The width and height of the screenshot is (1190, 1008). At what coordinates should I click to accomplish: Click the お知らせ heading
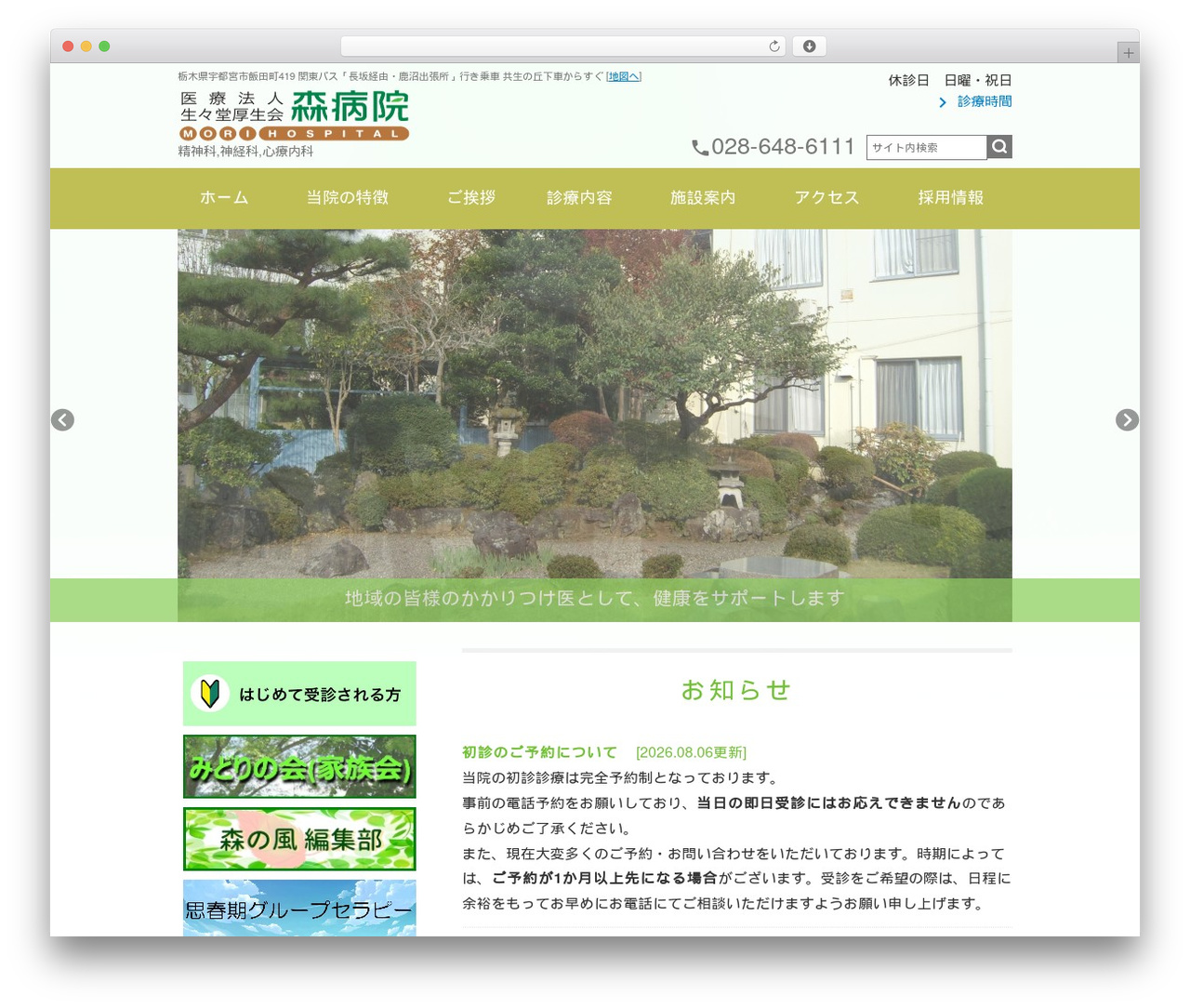coord(736,690)
